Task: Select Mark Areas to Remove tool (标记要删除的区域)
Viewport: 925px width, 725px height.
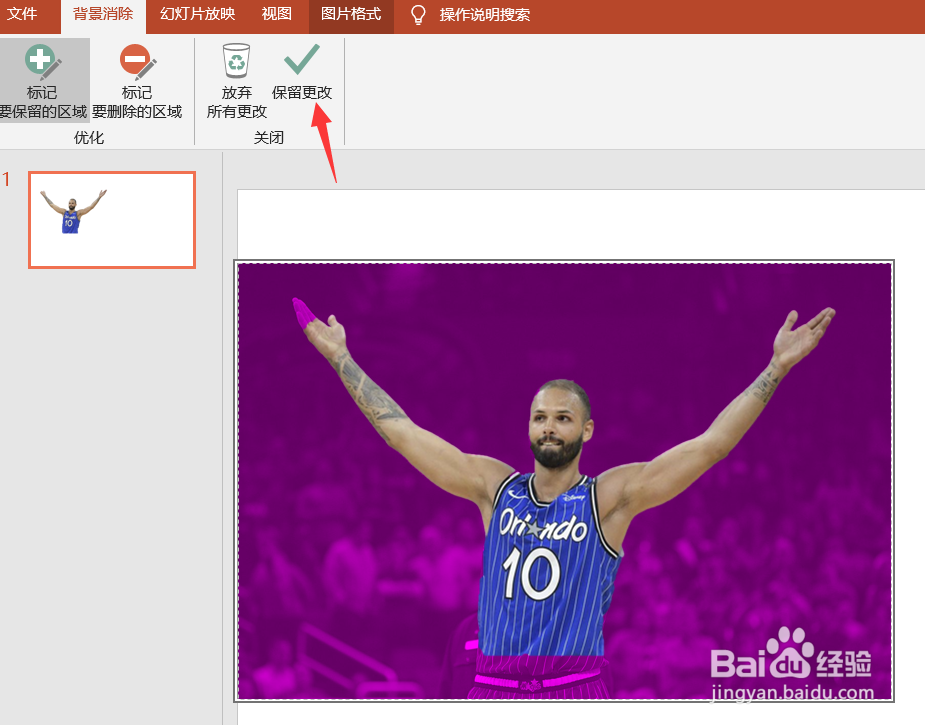Action: (137, 81)
